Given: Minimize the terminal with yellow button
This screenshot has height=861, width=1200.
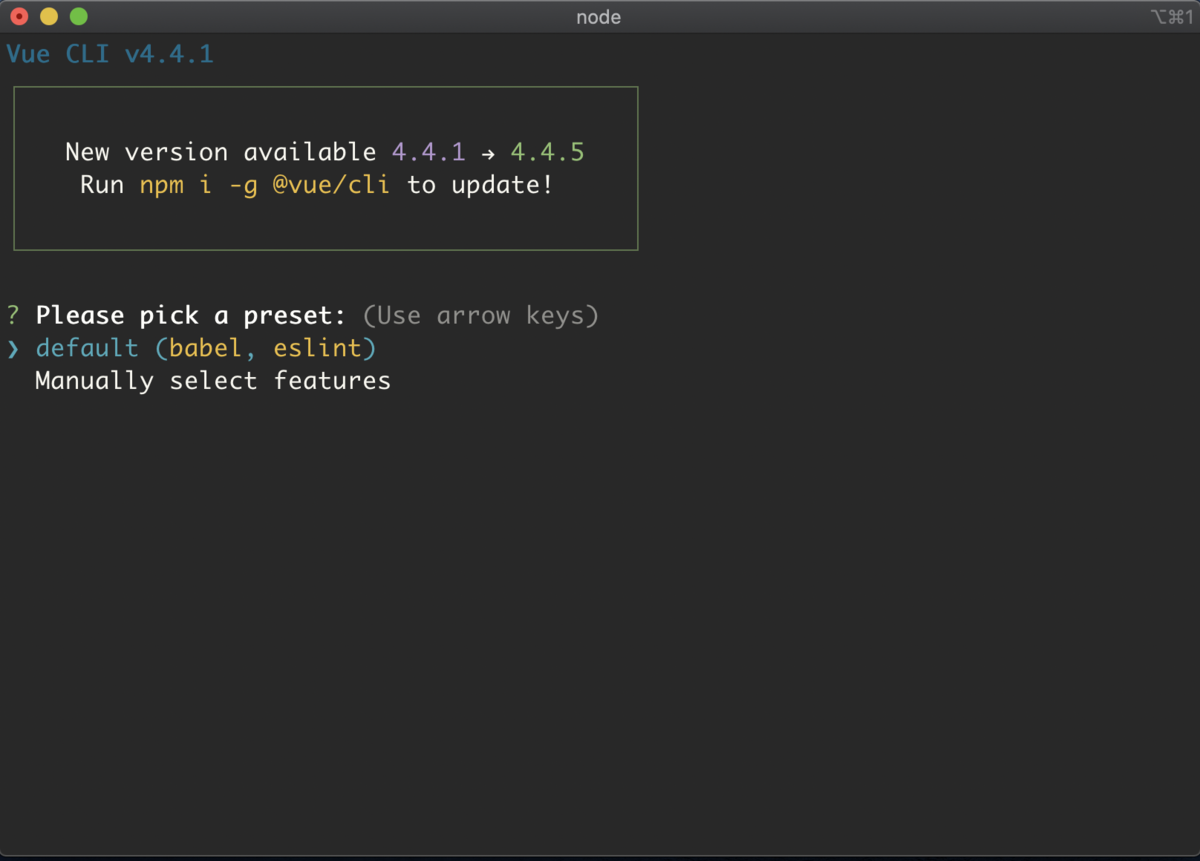Looking at the screenshot, I should coord(49,17).
